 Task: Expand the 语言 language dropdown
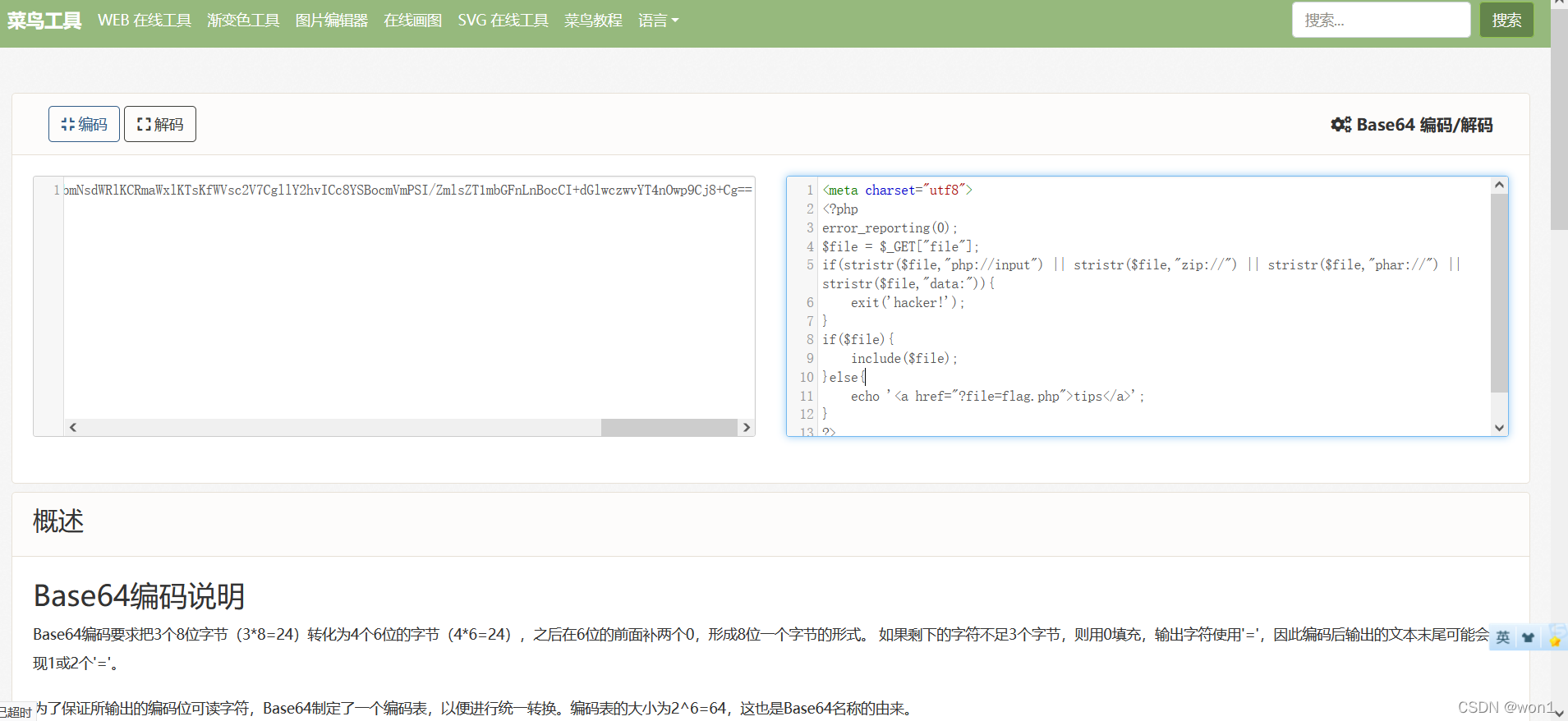click(658, 21)
